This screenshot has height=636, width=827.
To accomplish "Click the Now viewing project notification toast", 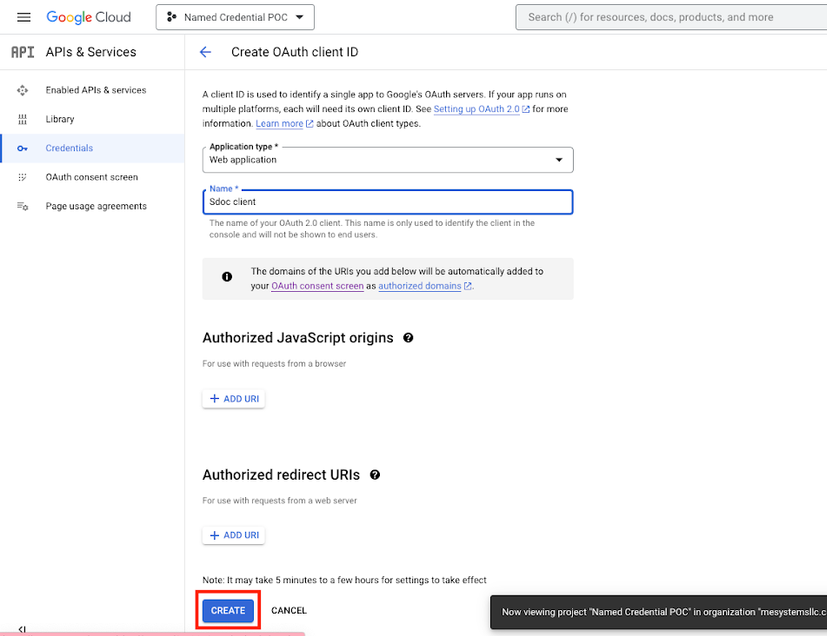I will coord(658,612).
